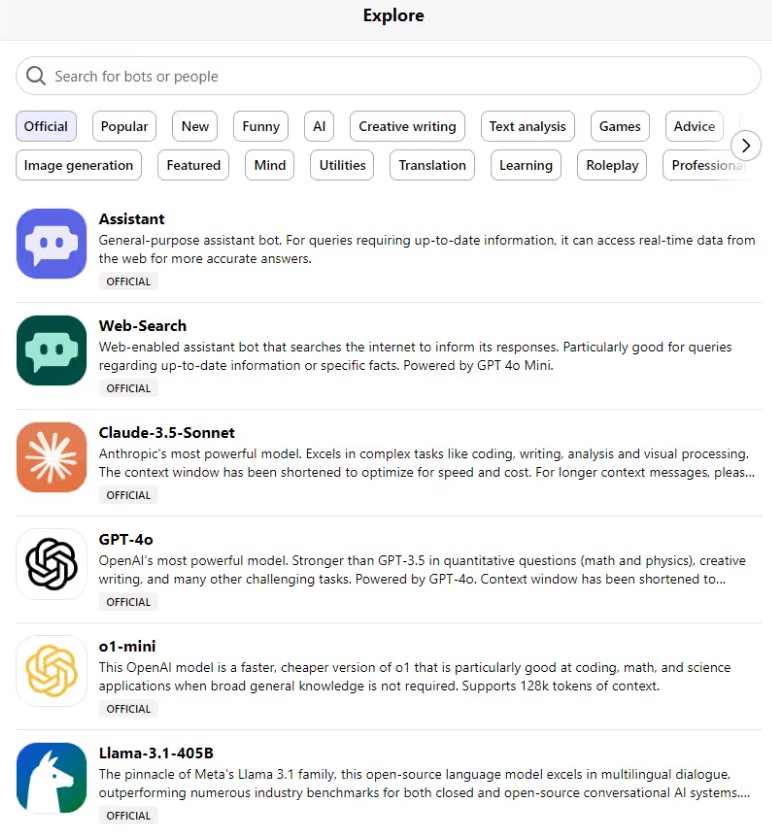Select the Popular category chip
This screenshot has height=833, width=772.
125,126
